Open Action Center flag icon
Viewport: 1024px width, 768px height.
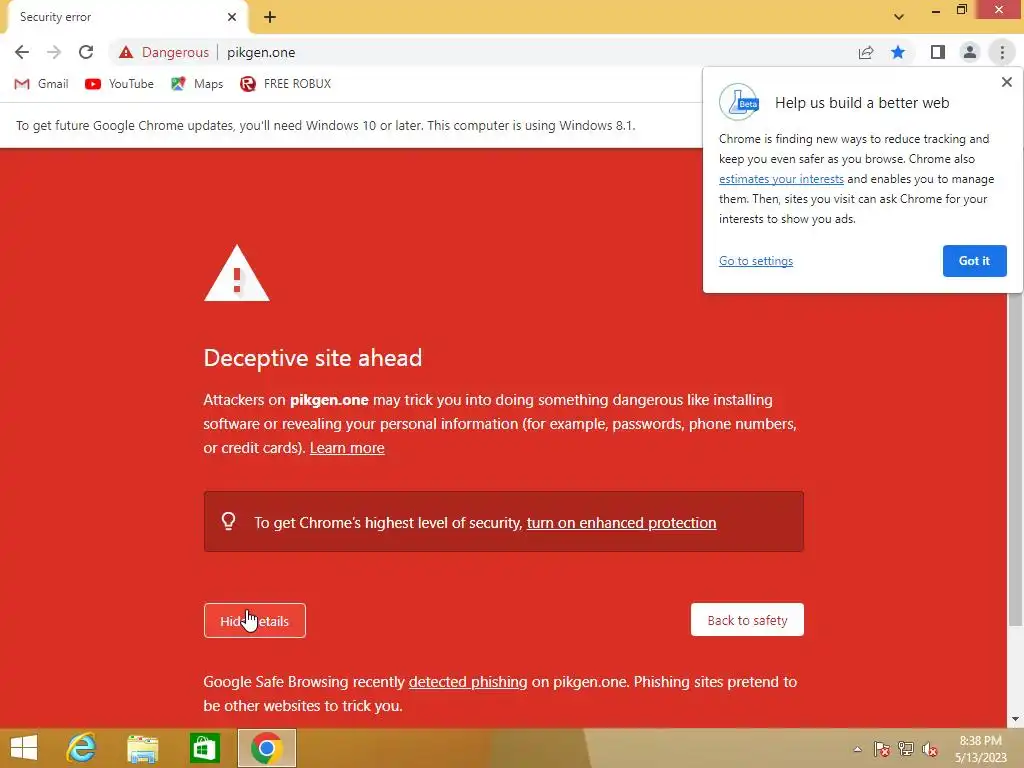[882, 749]
